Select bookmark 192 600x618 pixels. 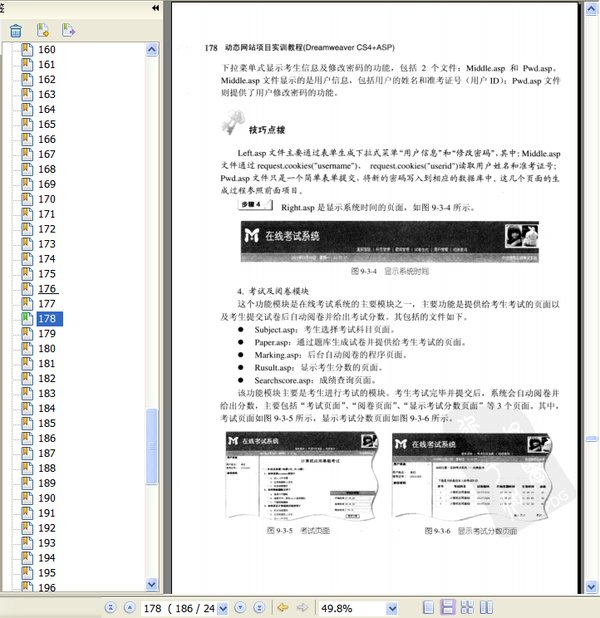point(47,528)
